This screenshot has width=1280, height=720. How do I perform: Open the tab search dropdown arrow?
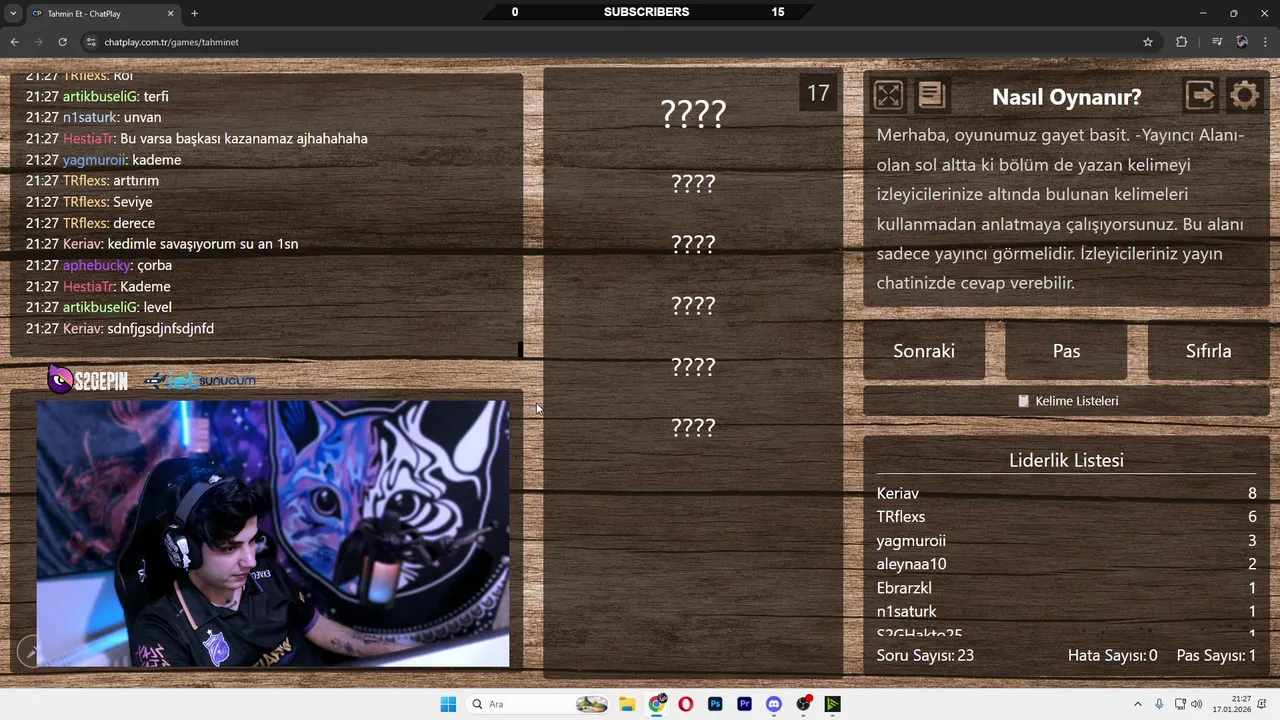click(13, 13)
